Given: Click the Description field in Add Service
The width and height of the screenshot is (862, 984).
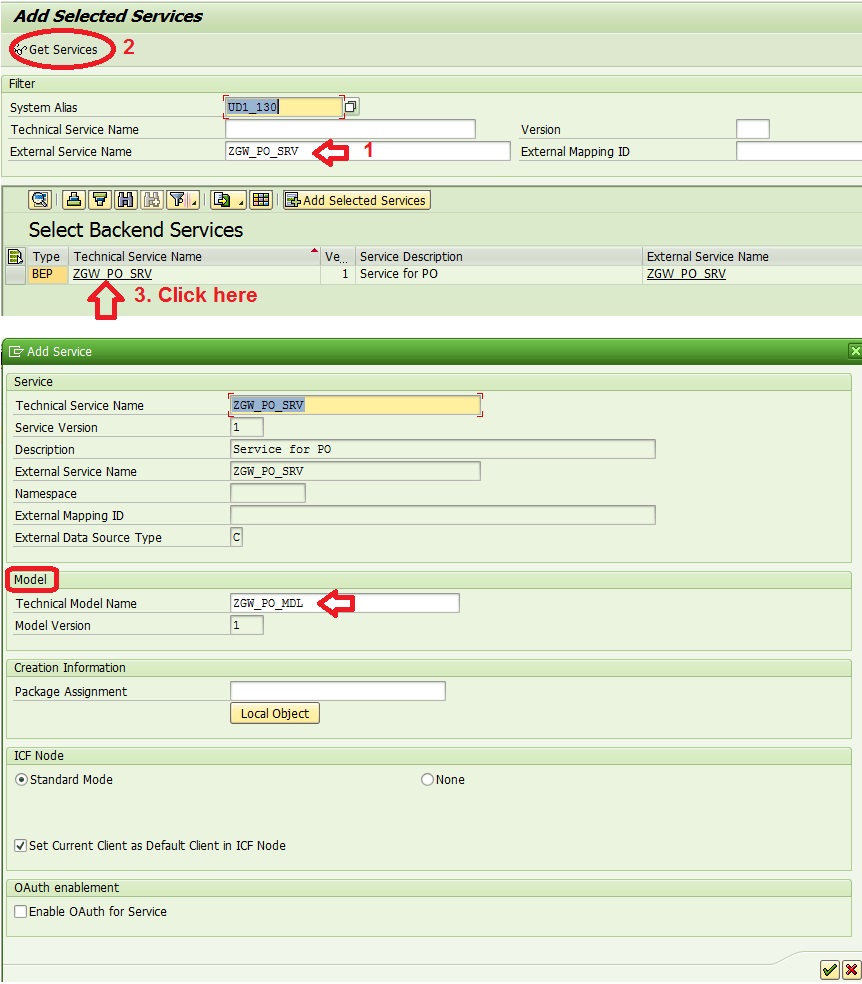Looking at the screenshot, I should click(x=443, y=449).
